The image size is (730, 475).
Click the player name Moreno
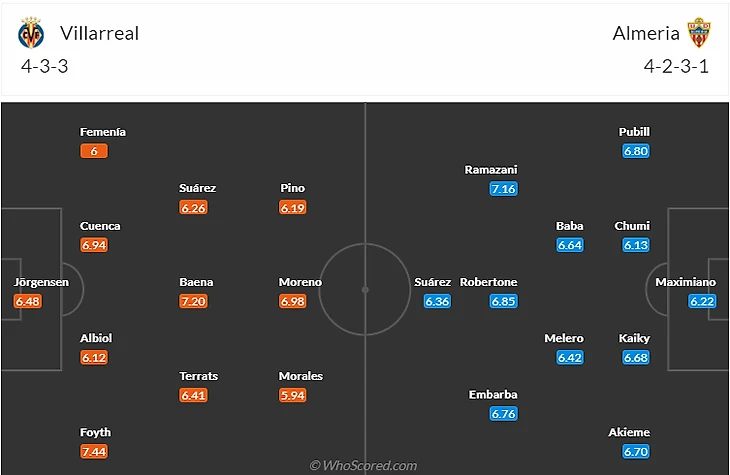click(300, 282)
